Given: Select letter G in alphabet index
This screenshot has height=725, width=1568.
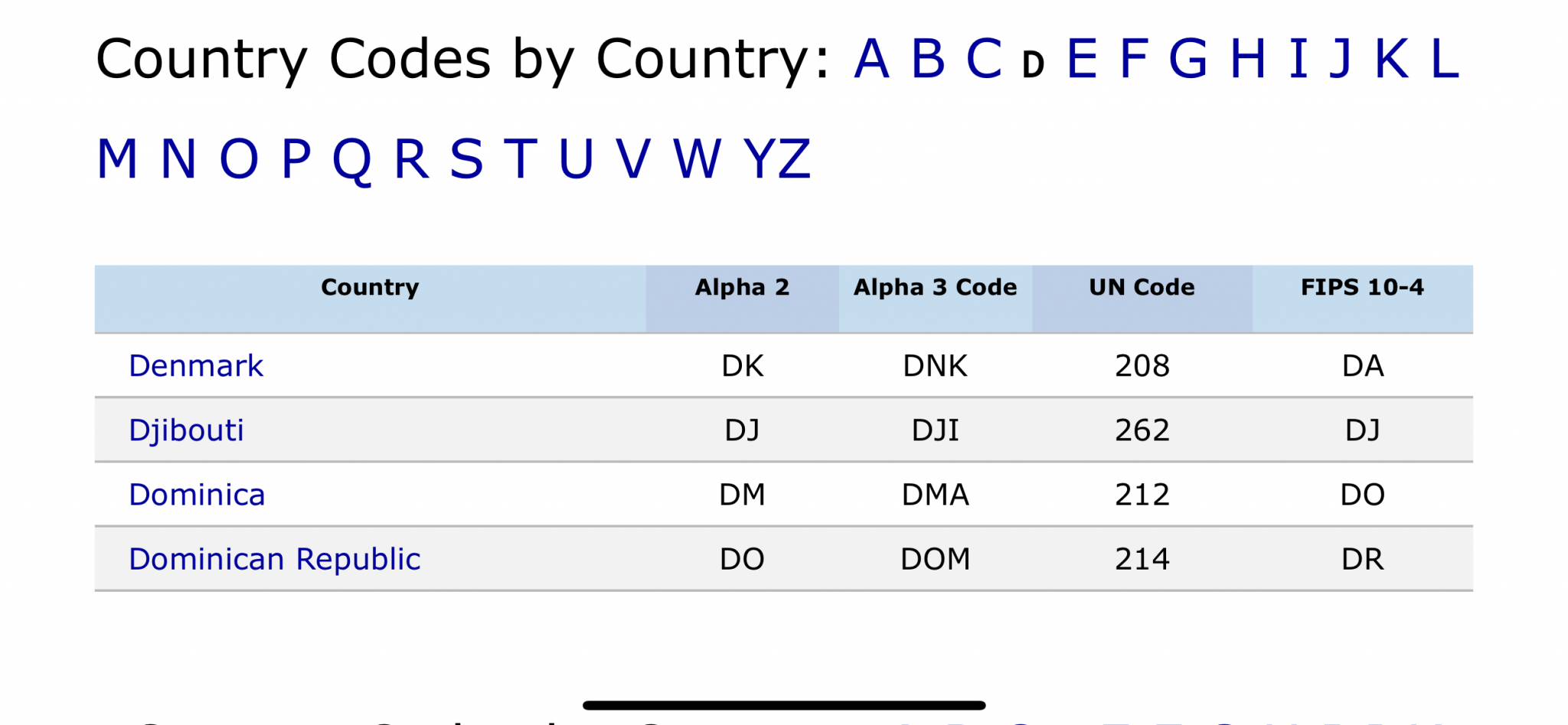Looking at the screenshot, I should point(1187,59).
